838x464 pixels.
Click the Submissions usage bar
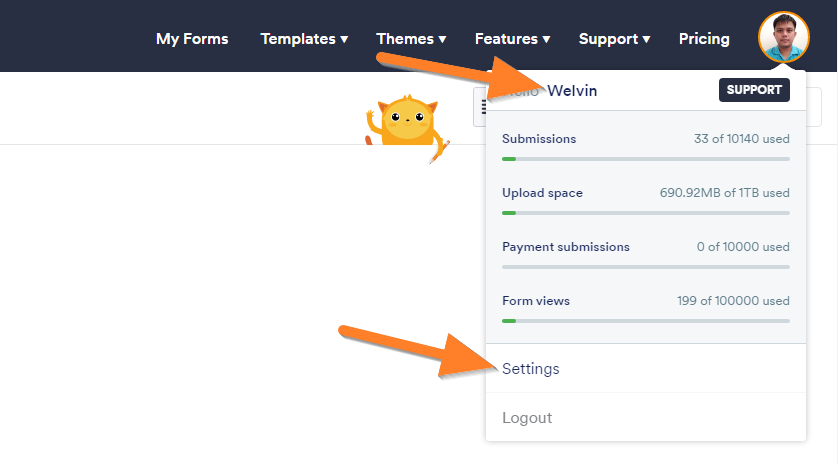pos(646,159)
